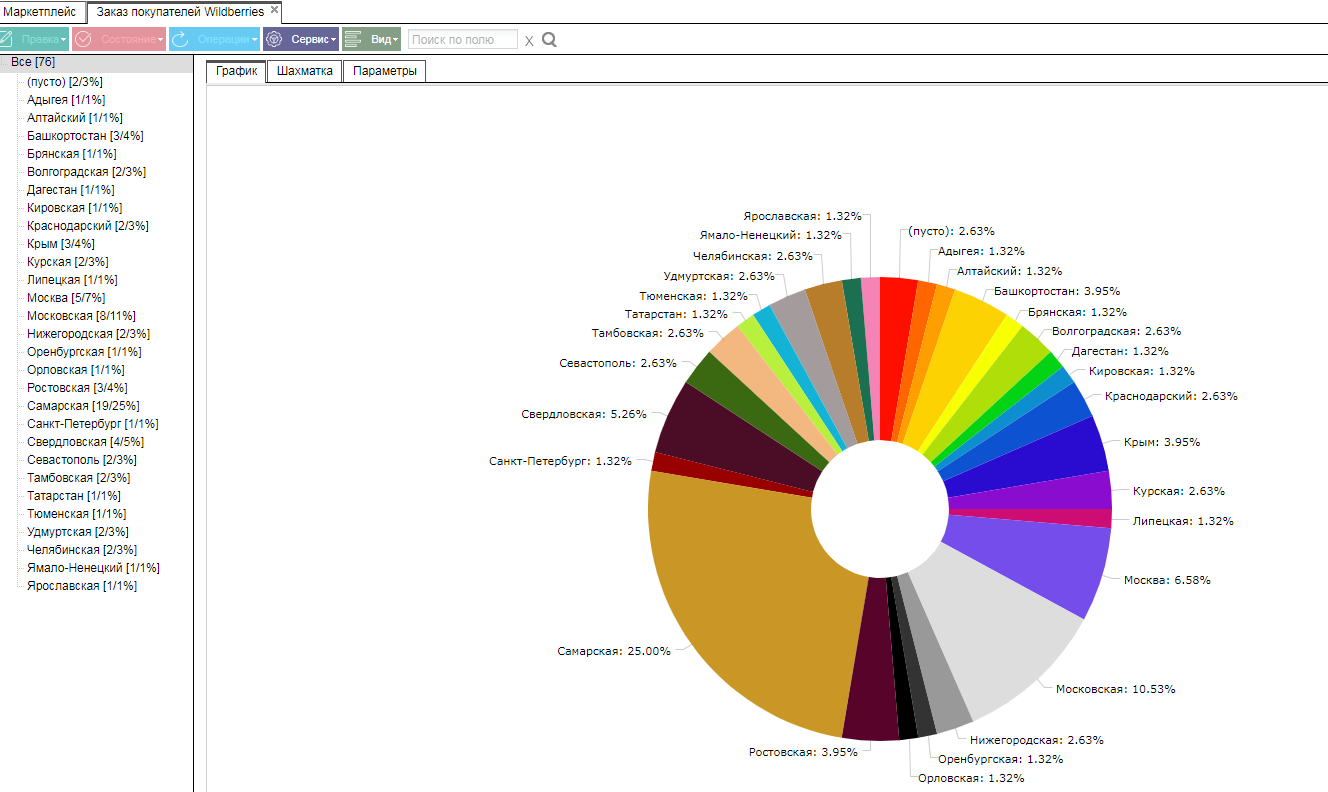Click the Правка pencil icon

pos(6,39)
